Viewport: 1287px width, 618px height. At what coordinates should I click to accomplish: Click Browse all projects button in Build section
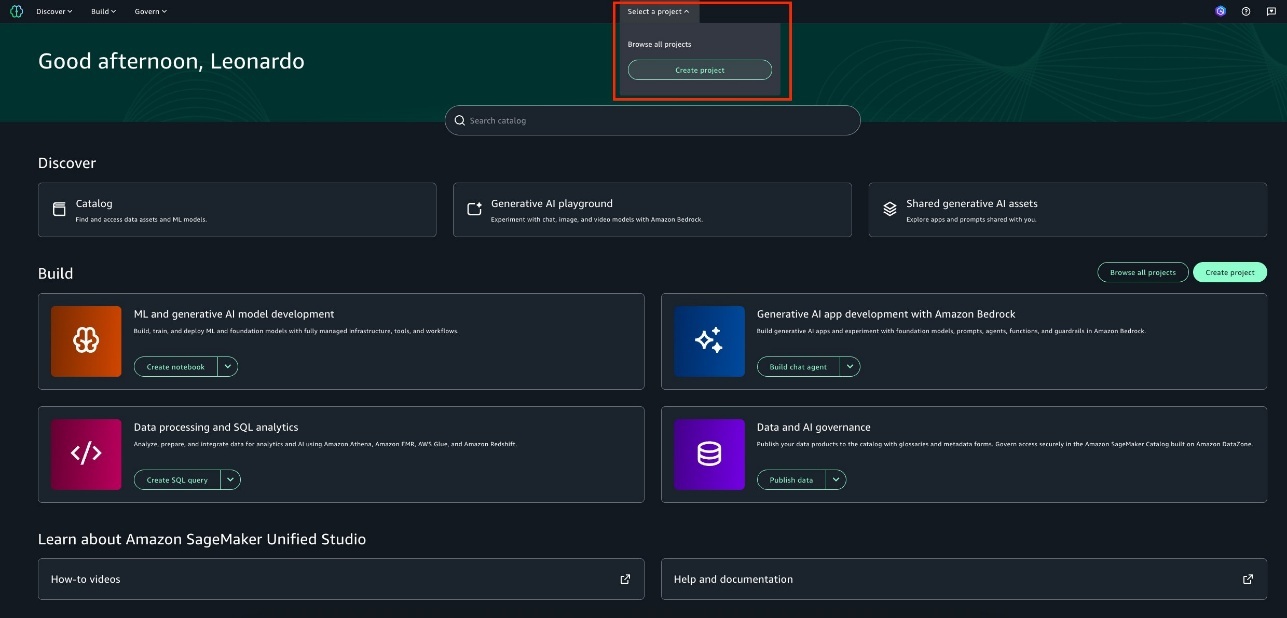click(1143, 272)
